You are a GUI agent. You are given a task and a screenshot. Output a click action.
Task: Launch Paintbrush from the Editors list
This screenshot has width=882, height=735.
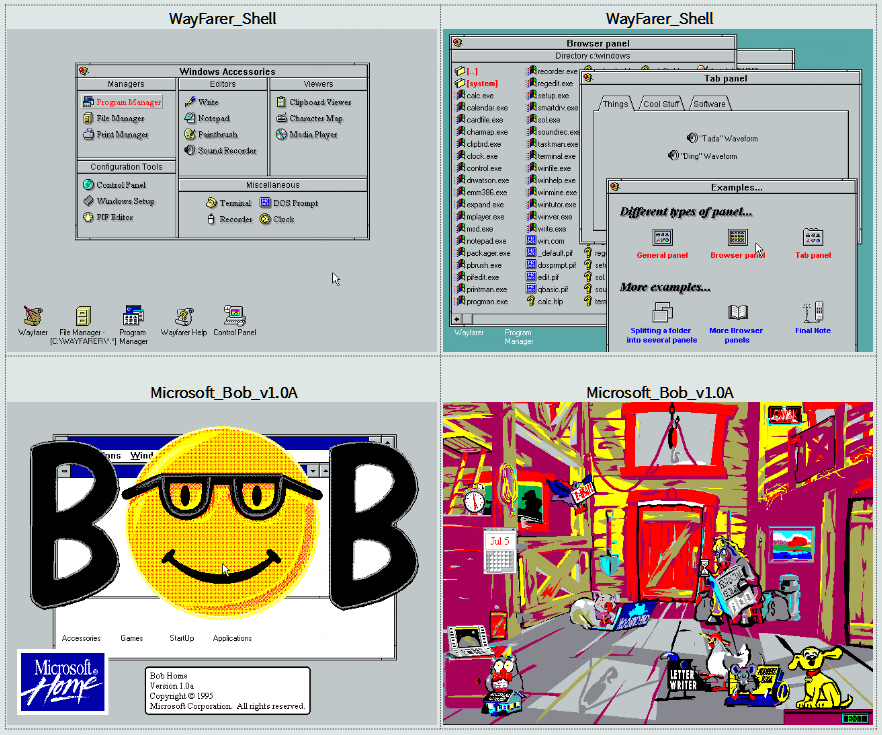(211, 134)
